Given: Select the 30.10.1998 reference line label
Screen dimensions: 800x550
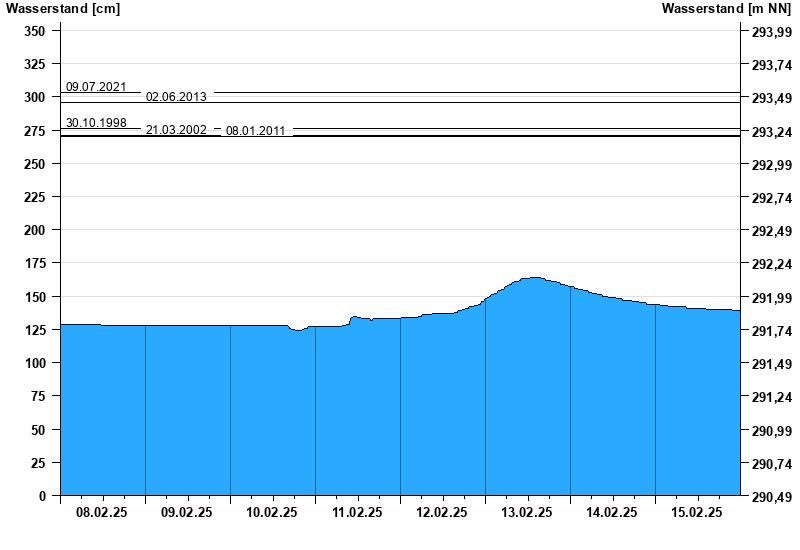Looking at the screenshot, I should [96, 123].
